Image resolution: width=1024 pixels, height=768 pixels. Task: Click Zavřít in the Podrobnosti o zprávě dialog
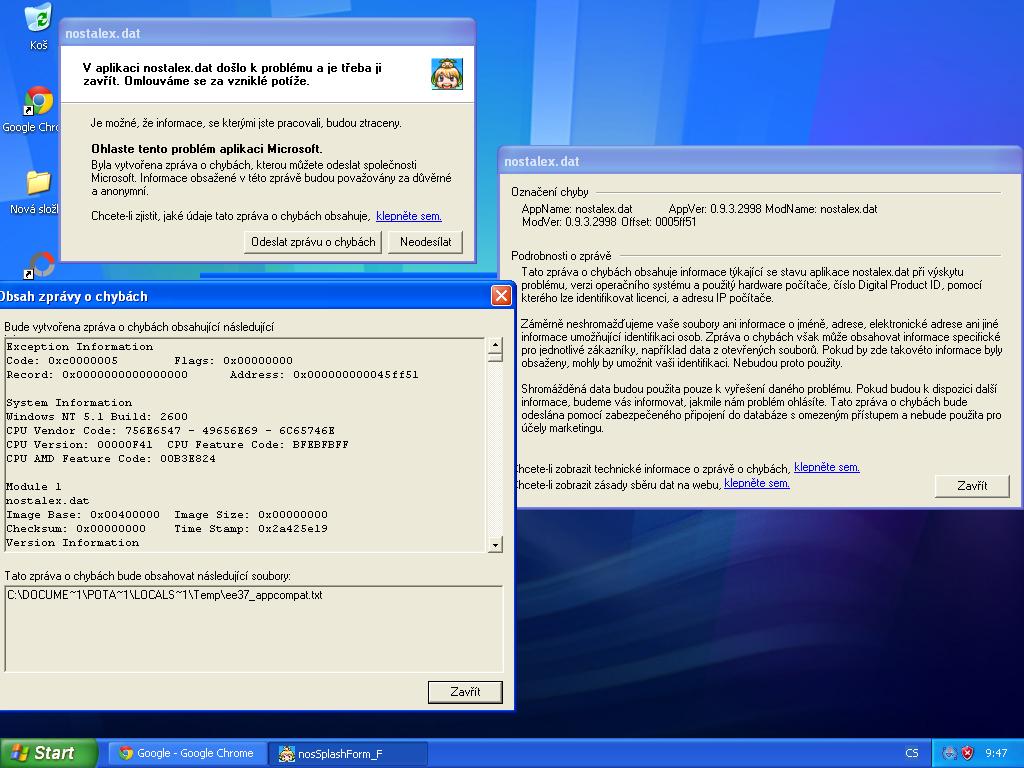click(x=972, y=486)
